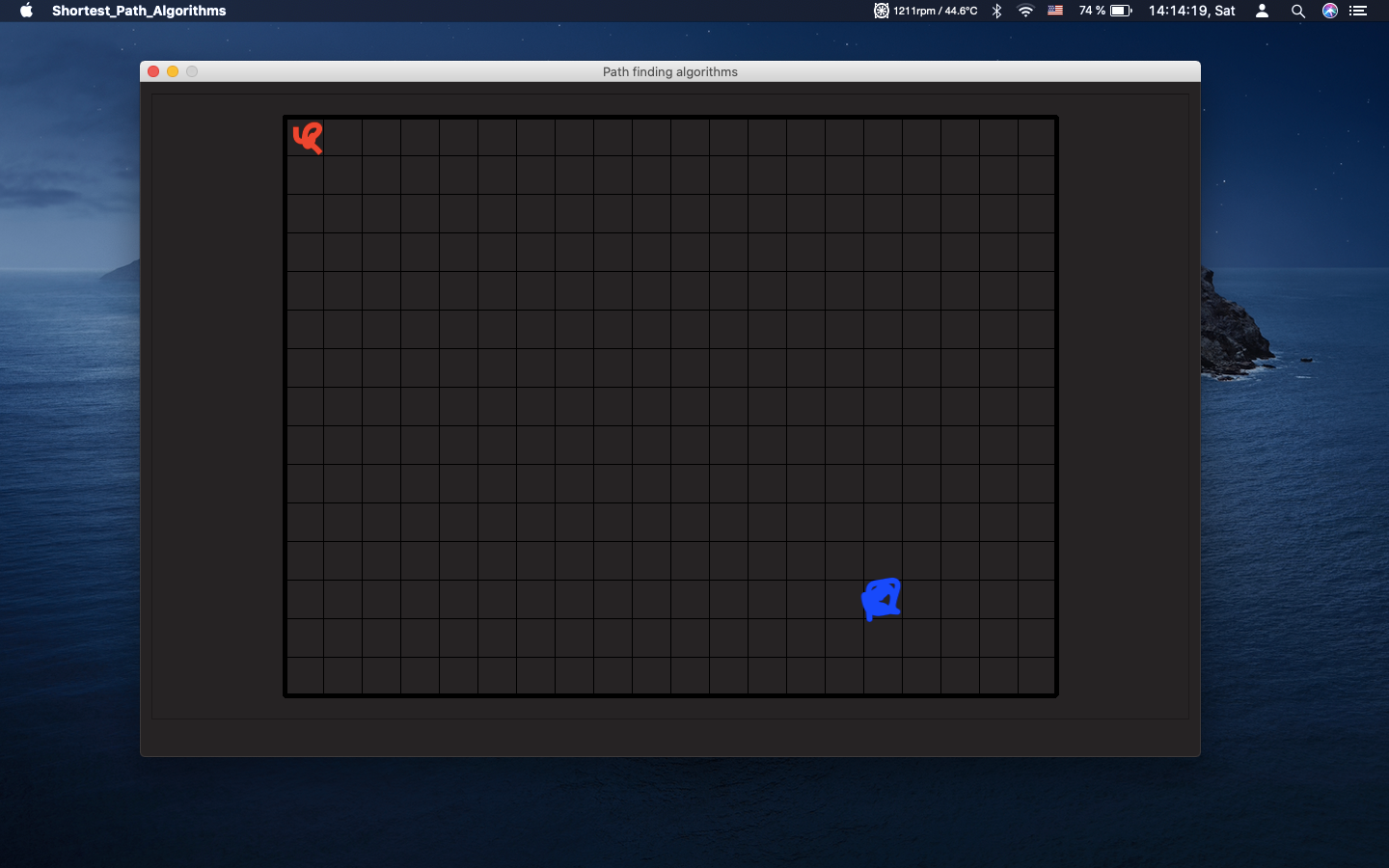Open Spotlight search from the menu bar
Viewport: 1389px width, 868px height.
tap(1298, 11)
